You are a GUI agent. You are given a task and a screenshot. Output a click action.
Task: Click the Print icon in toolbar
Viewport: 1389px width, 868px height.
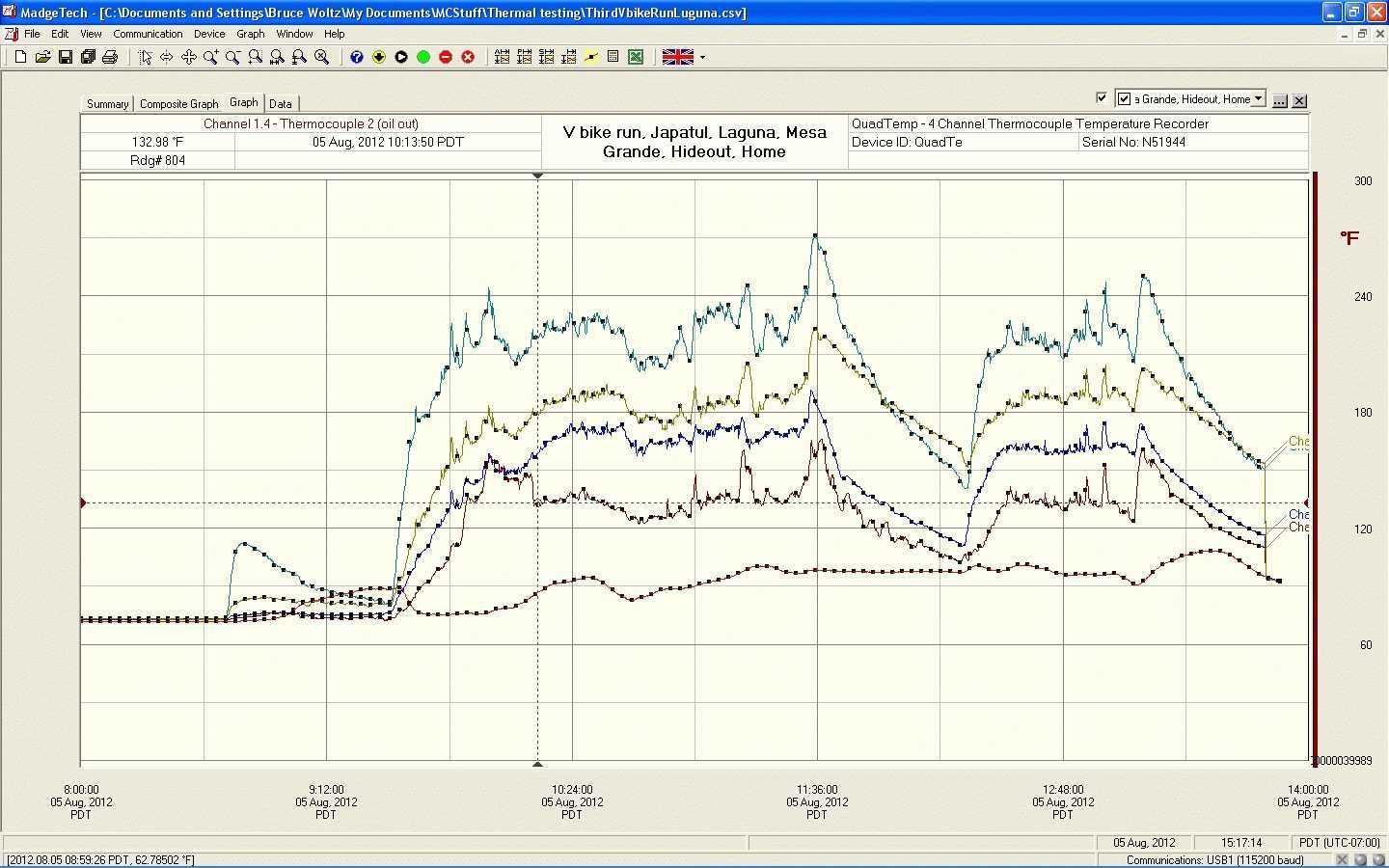coord(109,57)
